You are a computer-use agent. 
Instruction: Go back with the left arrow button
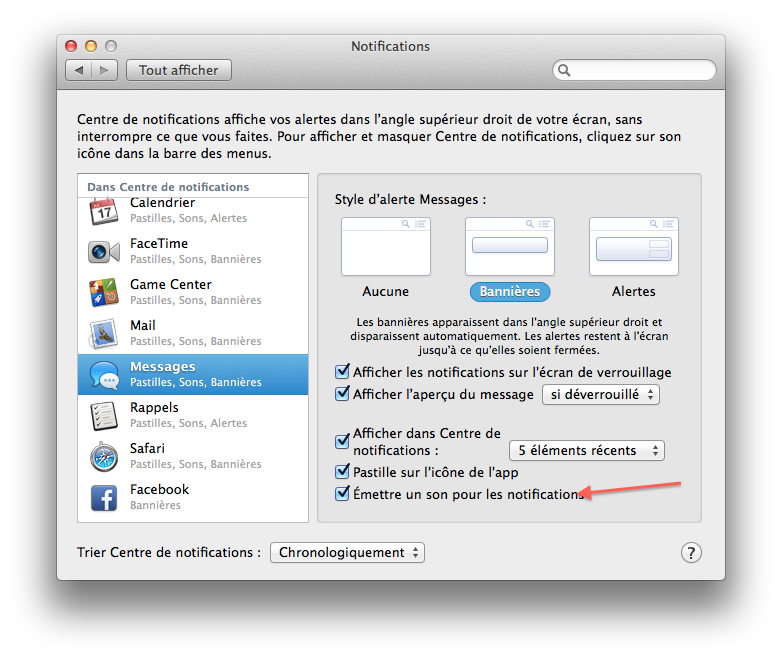(79, 70)
